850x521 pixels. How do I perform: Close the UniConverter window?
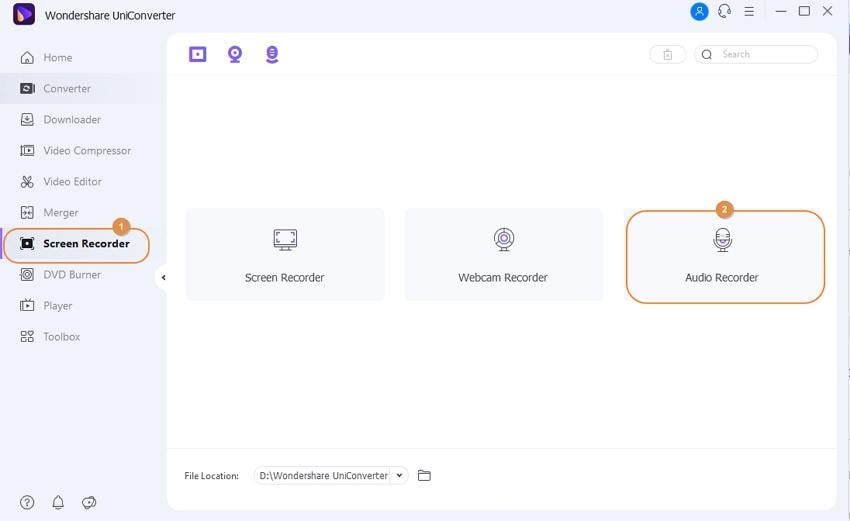click(827, 11)
